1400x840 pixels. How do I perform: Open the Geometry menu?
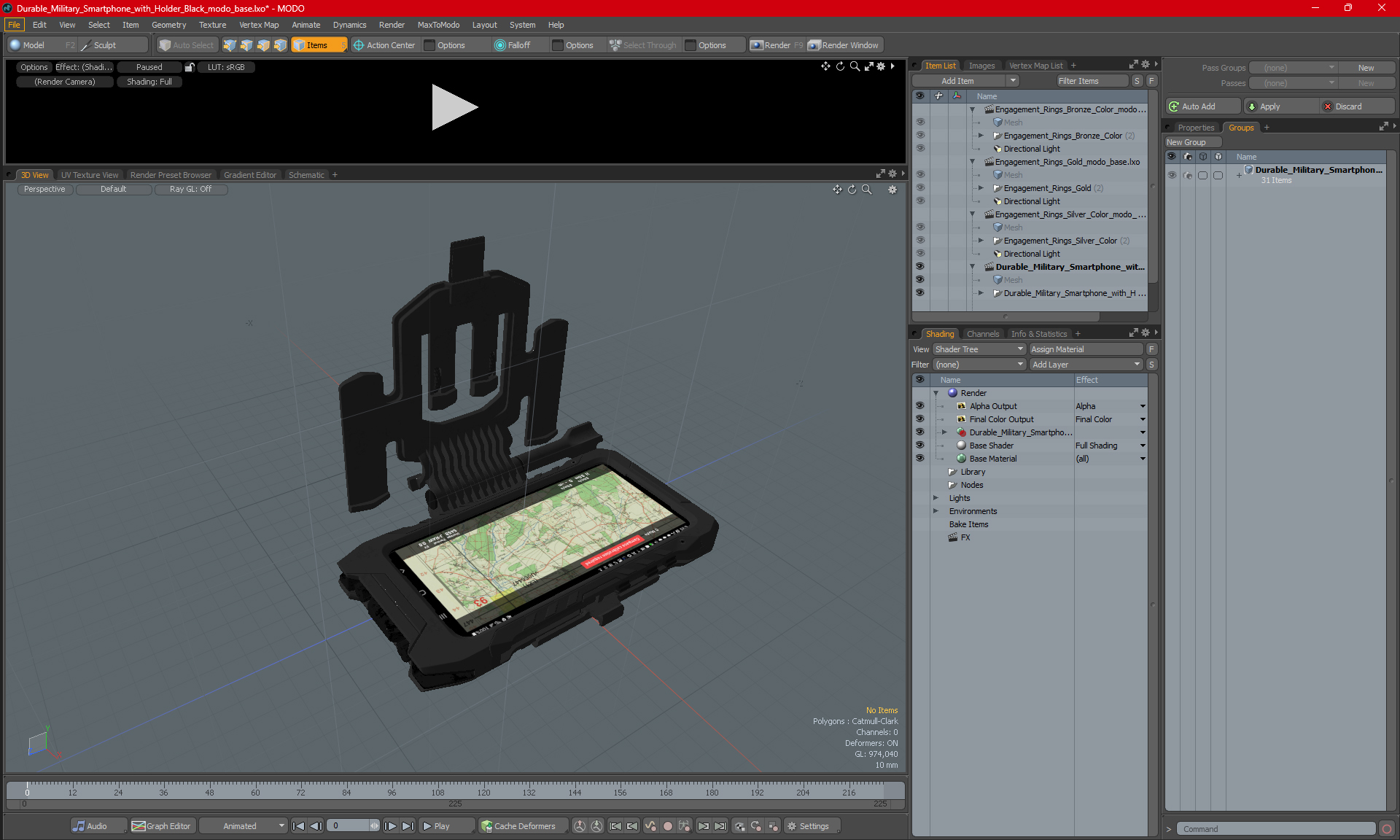tap(168, 25)
